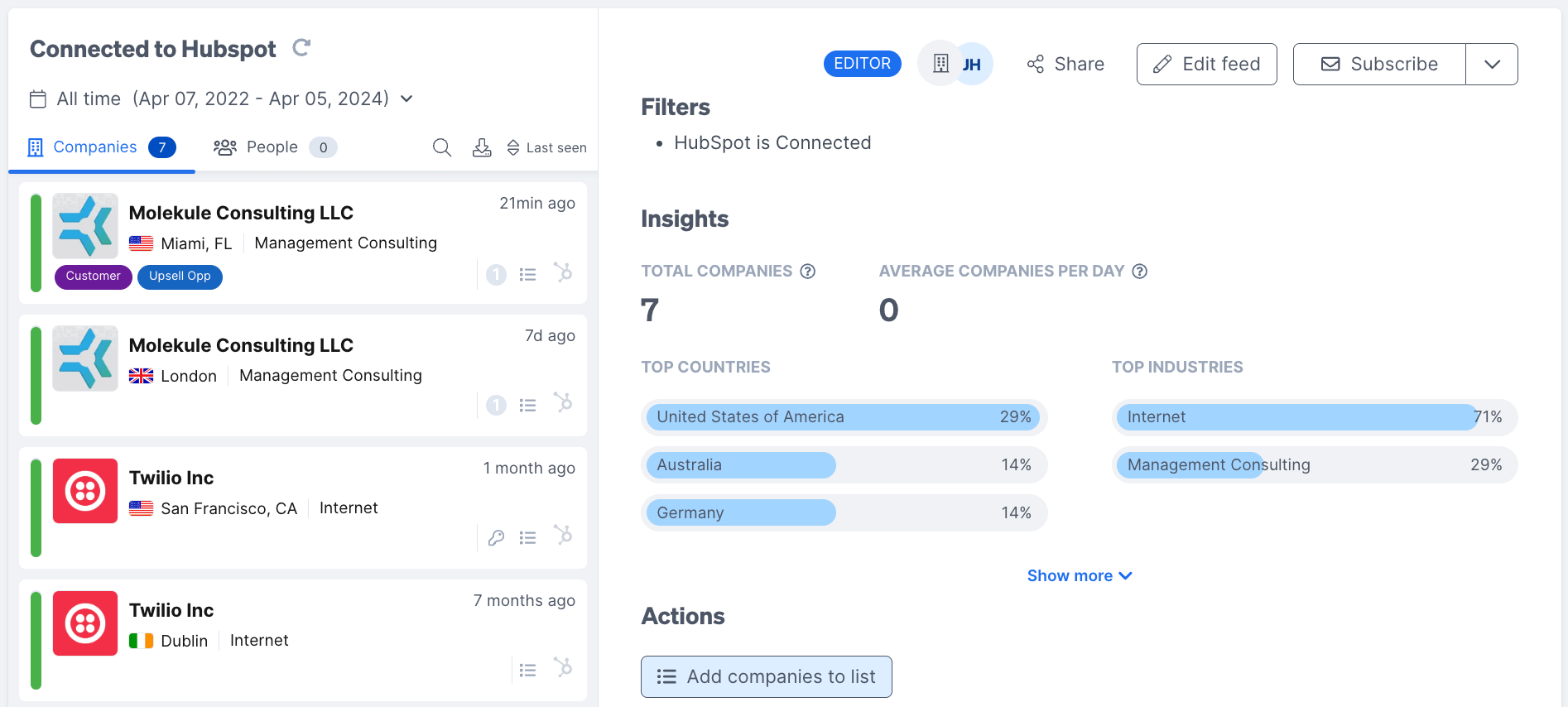Change the Last seen sort order

[546, 147]
